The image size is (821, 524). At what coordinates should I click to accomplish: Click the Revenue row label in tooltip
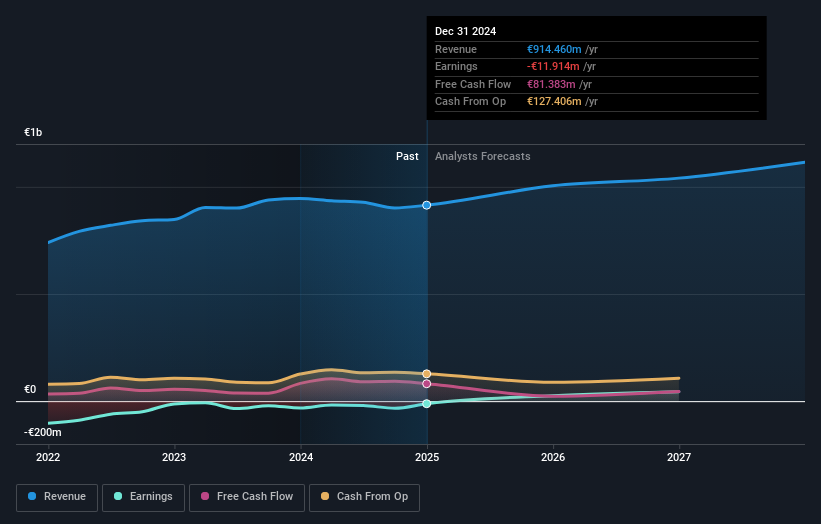tap(456, 49)
